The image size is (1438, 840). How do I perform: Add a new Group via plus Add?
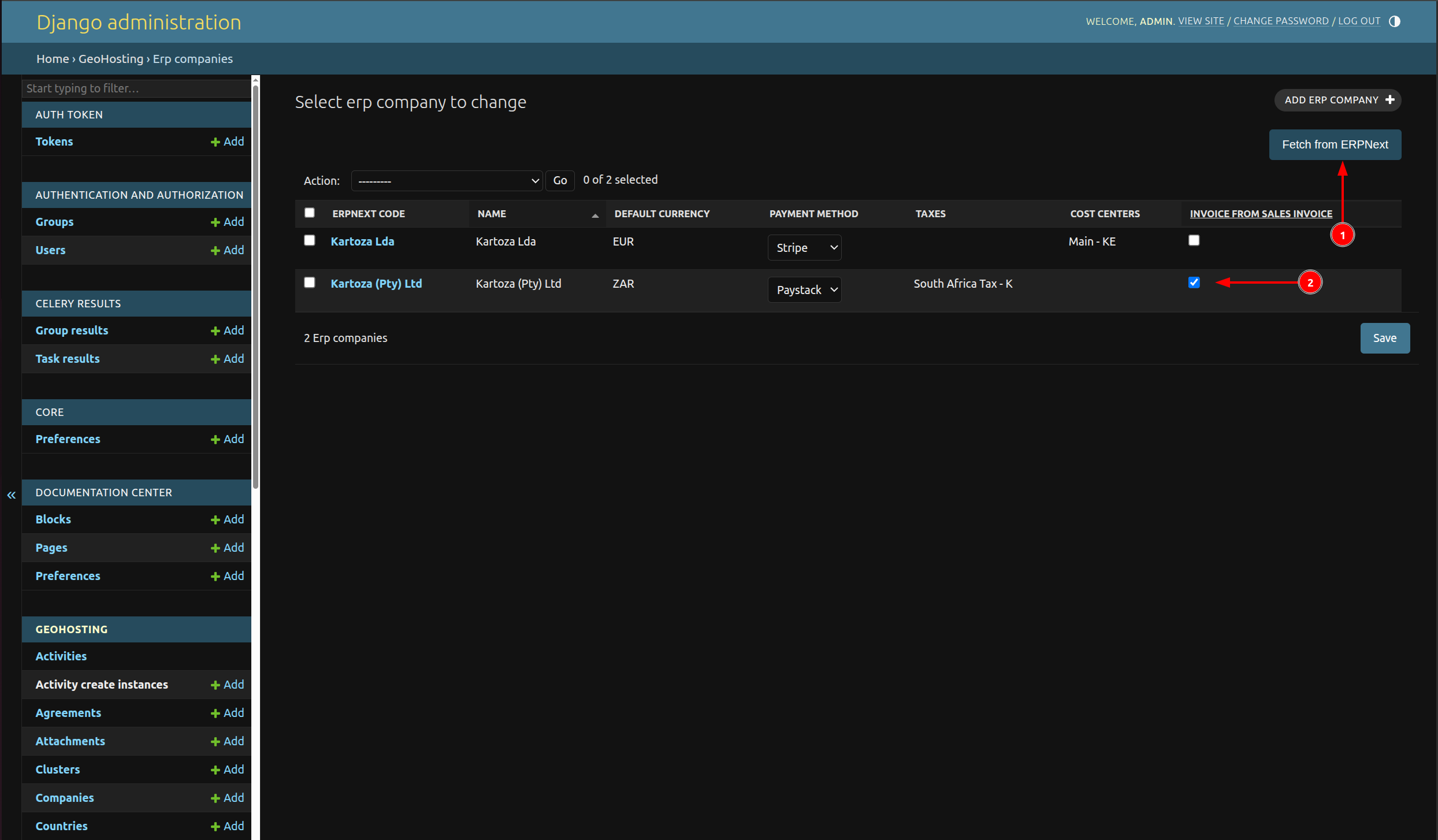228,222
